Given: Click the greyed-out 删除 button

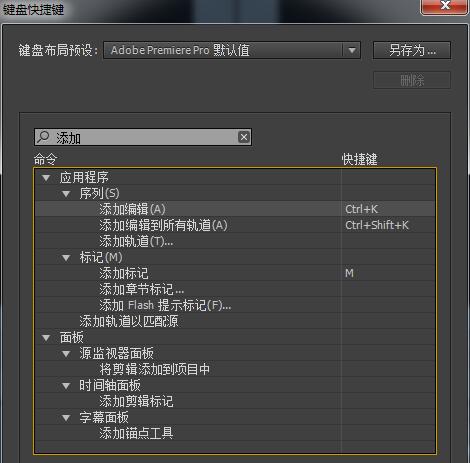Looking at the screenshot, I should click(x=412, y=80).
